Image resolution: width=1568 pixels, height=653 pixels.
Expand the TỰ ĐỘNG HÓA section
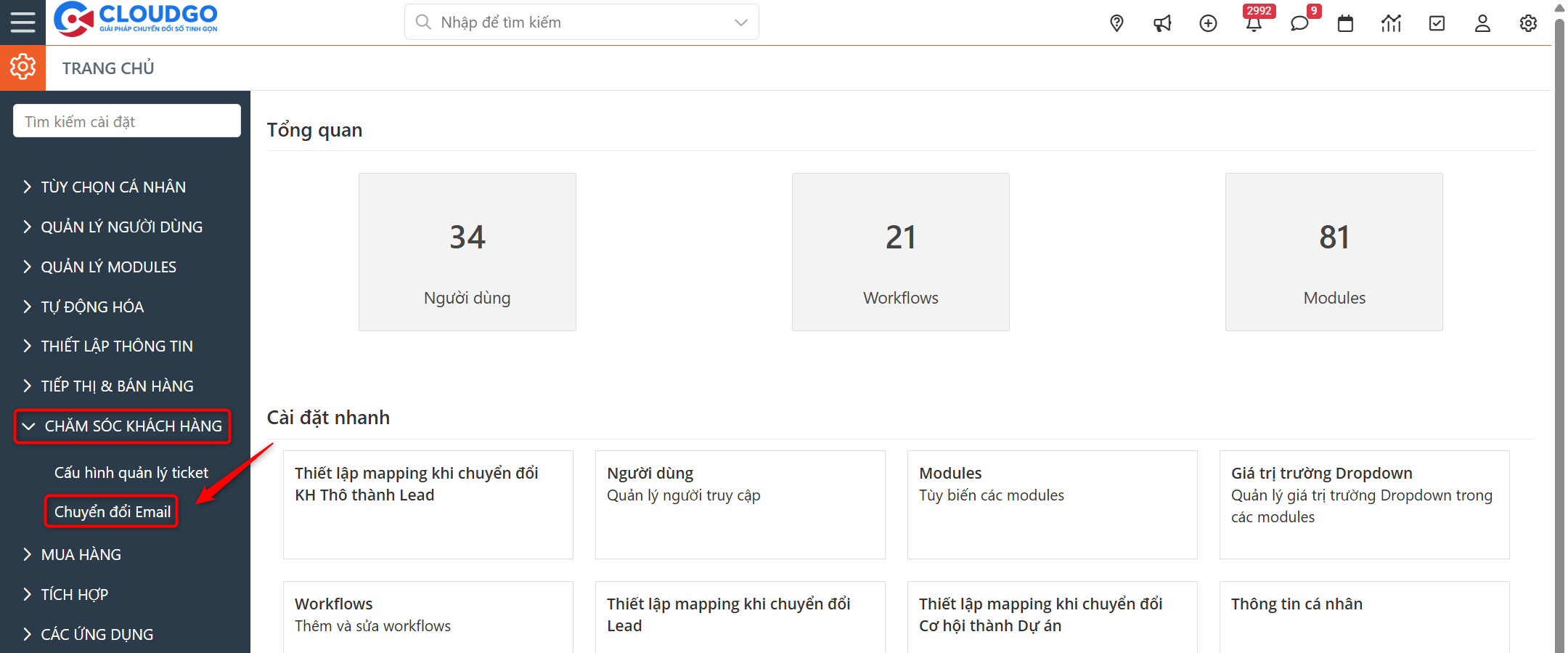click(x=91, y=307)
